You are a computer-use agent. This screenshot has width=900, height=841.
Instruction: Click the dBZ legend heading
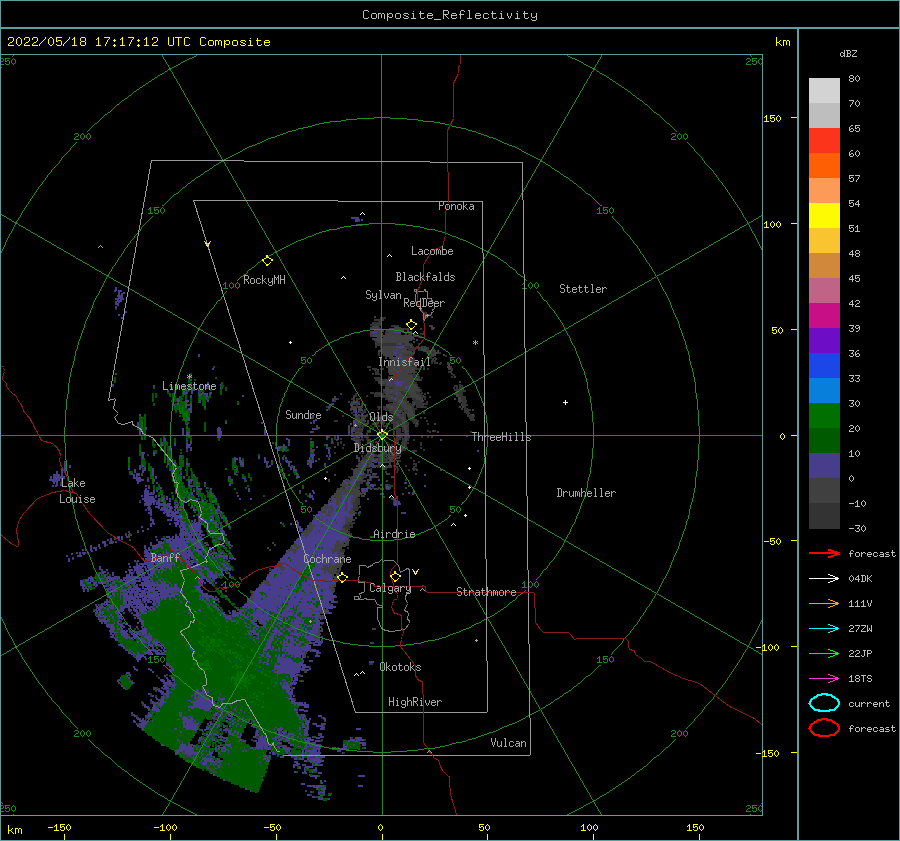tap(848, 53)
